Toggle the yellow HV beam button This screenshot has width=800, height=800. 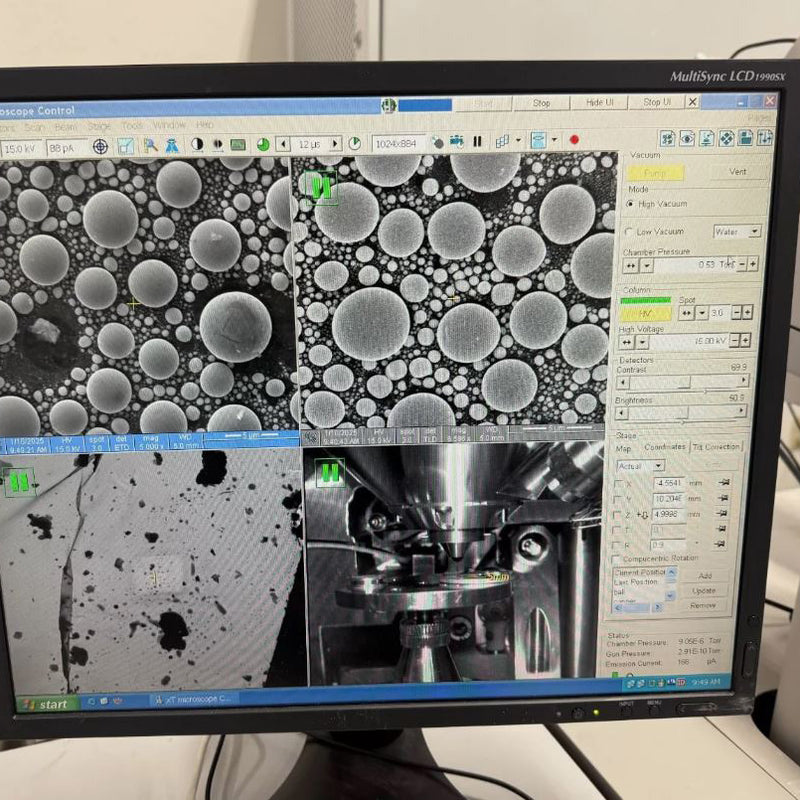point(646,314)
